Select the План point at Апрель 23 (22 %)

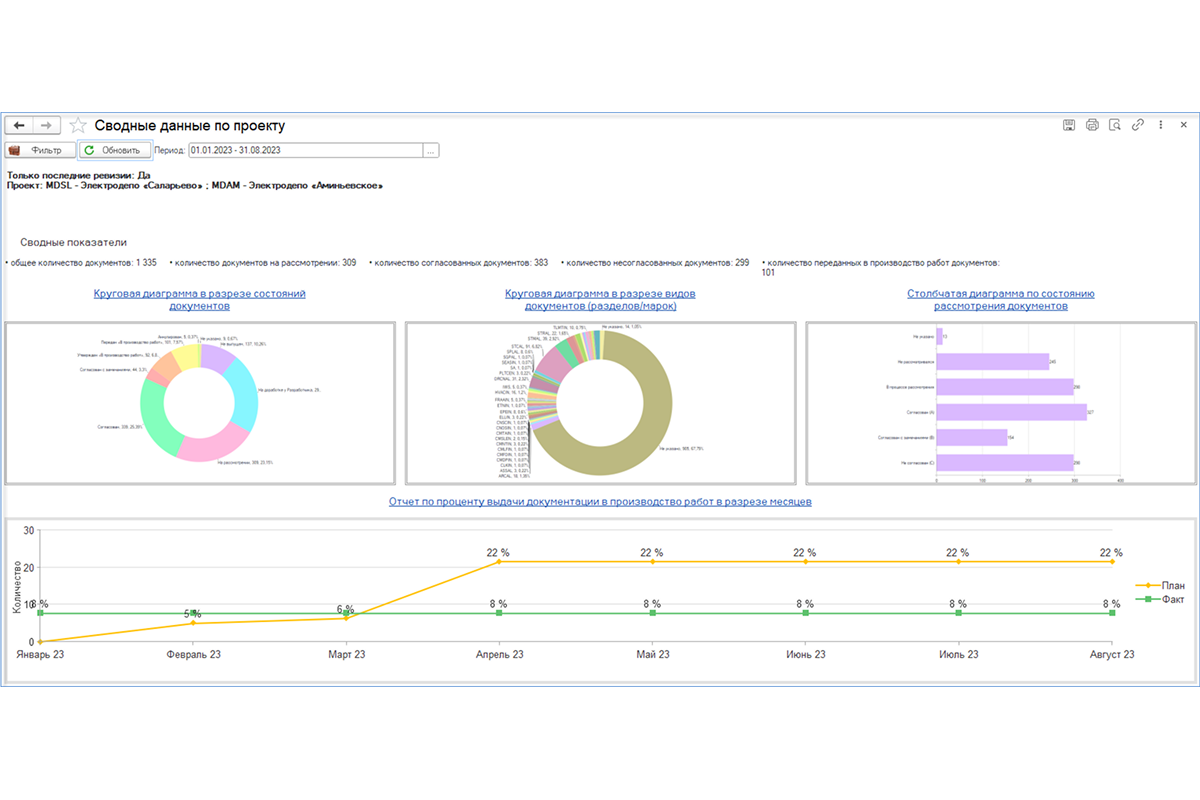[x=499, y=562]
